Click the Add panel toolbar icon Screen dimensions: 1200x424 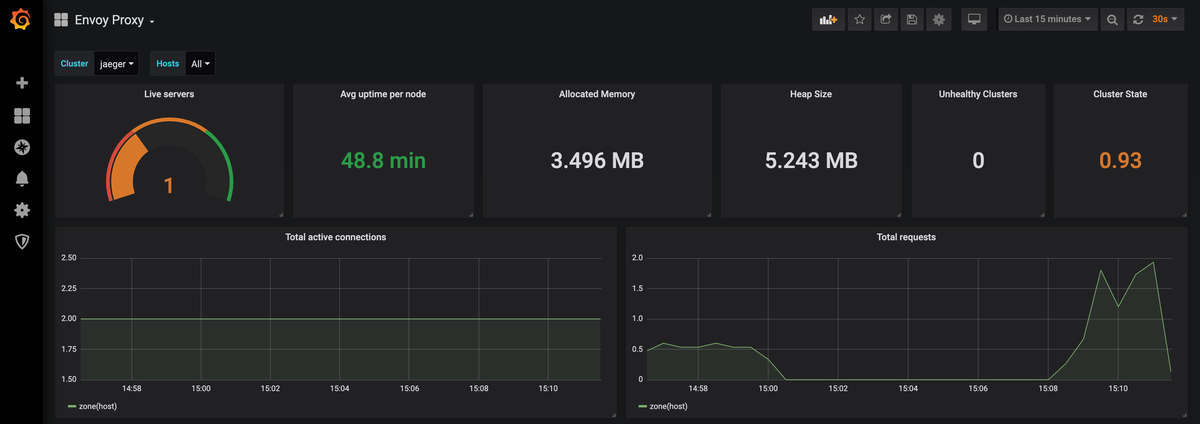[827, 19]
